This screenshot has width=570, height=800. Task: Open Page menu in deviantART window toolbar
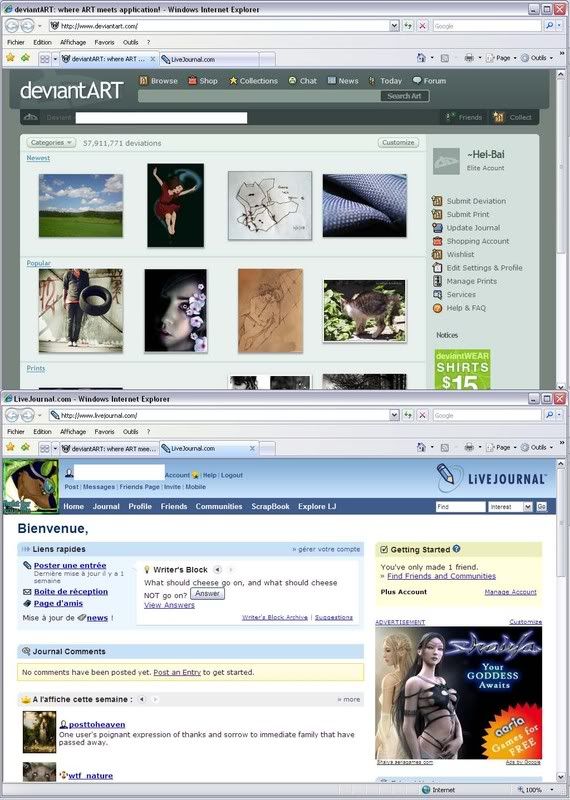tap(502, 58)
